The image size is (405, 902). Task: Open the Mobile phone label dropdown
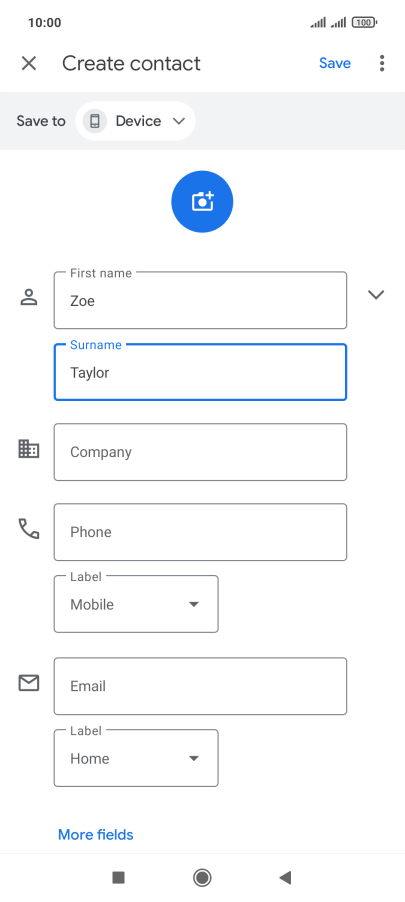click(x=136, y=604)
